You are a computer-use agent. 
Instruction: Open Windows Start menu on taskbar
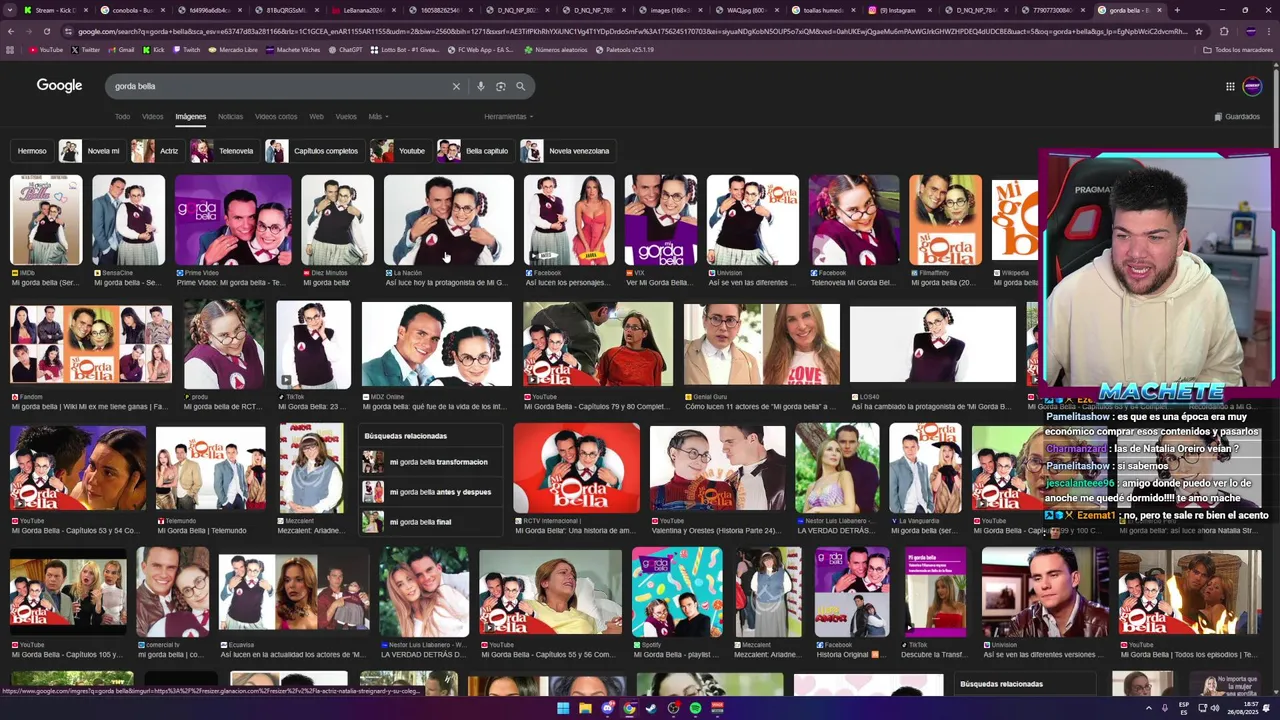(x=563, y=708)
